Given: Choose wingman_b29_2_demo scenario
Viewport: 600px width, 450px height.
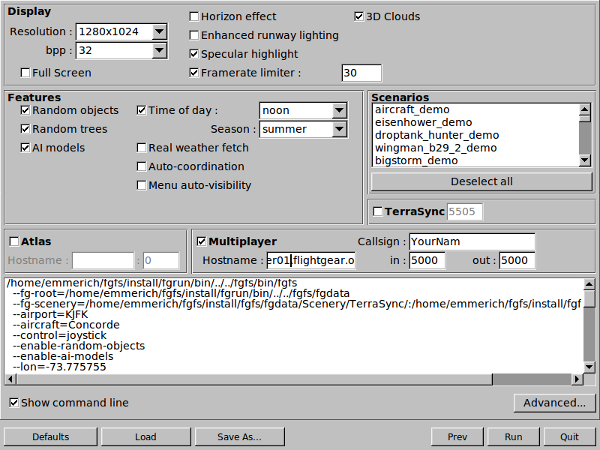Looking at the screenshot, I should pos(435,147).
